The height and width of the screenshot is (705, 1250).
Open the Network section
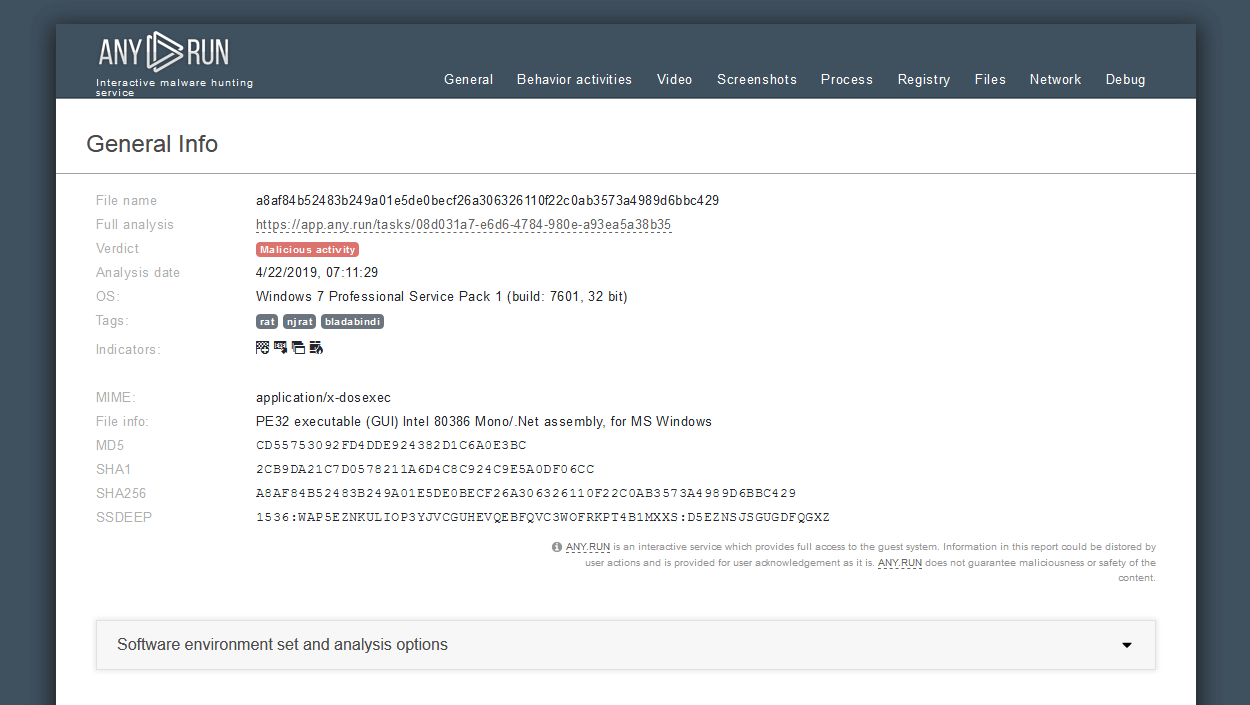click(1056, 79)
